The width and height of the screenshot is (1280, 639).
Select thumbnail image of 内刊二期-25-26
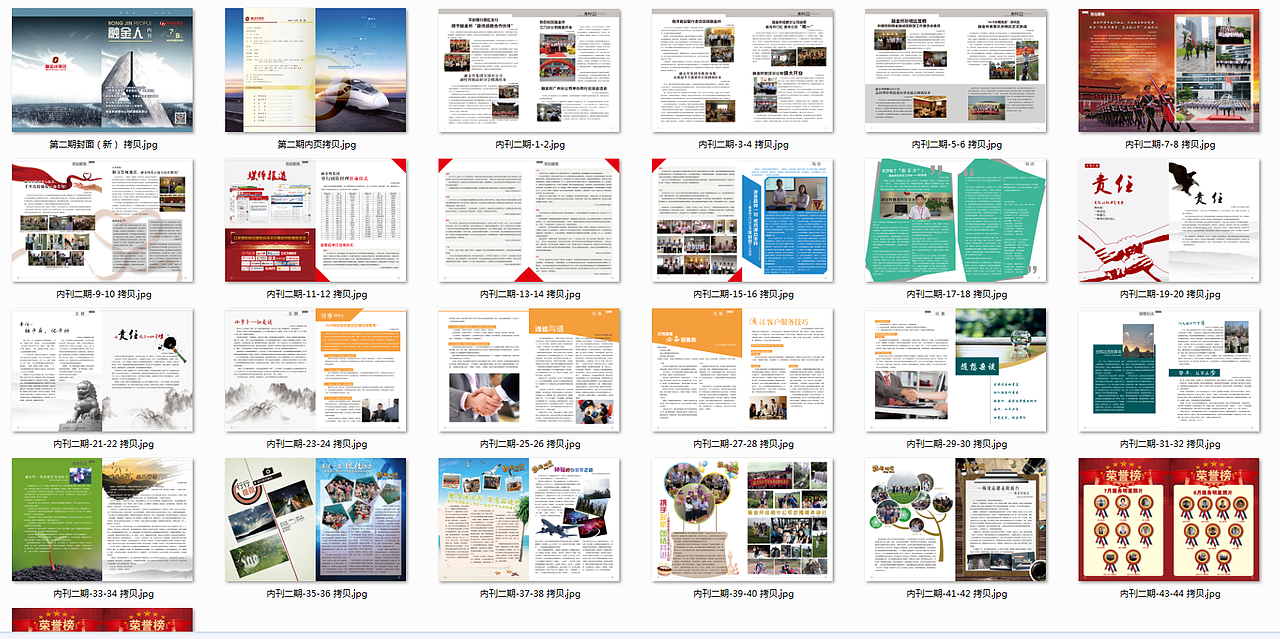(529, 370)
